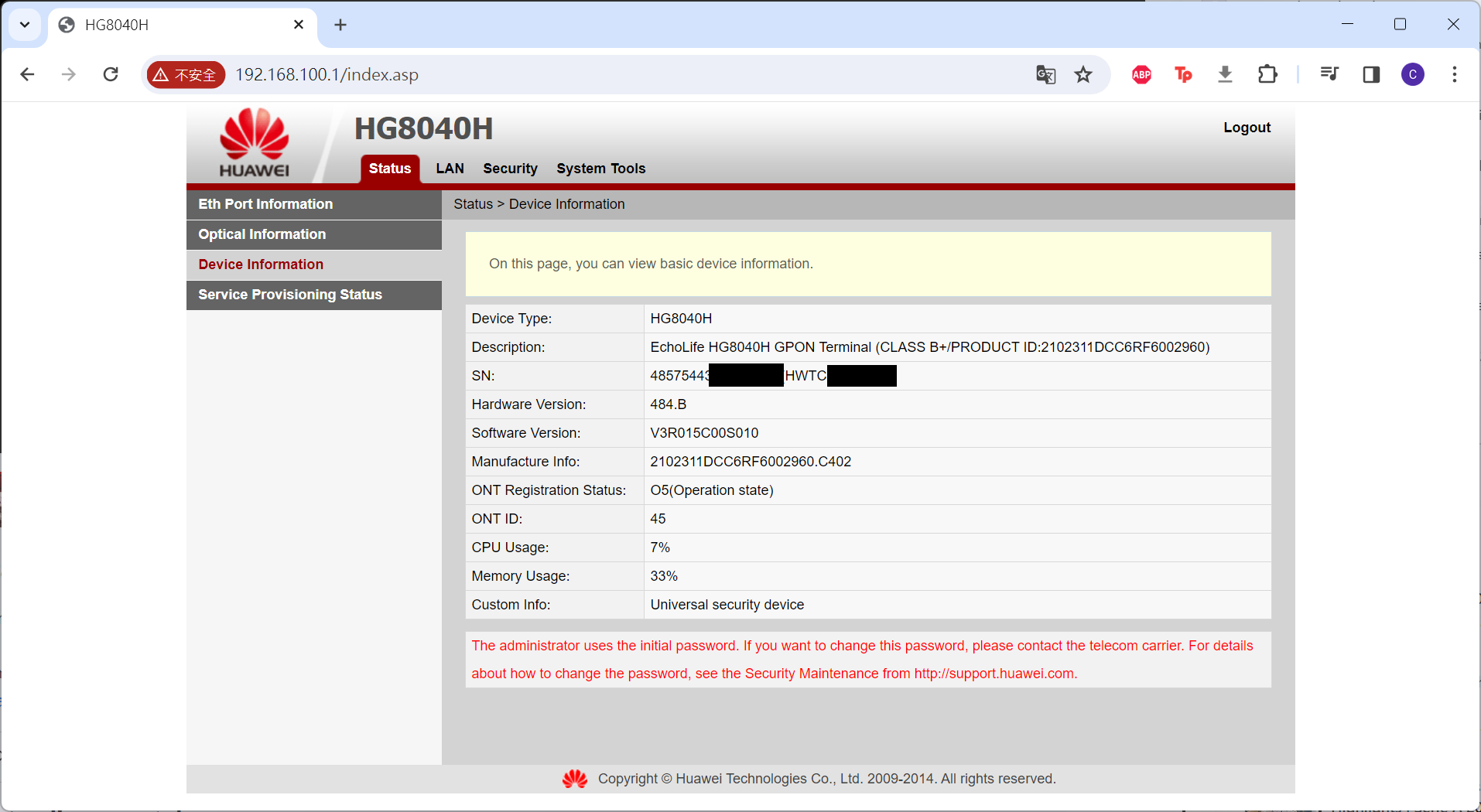1481x812 pixels.
Task: View the not-secure site warning badge
Action: (x=186, y=74)
